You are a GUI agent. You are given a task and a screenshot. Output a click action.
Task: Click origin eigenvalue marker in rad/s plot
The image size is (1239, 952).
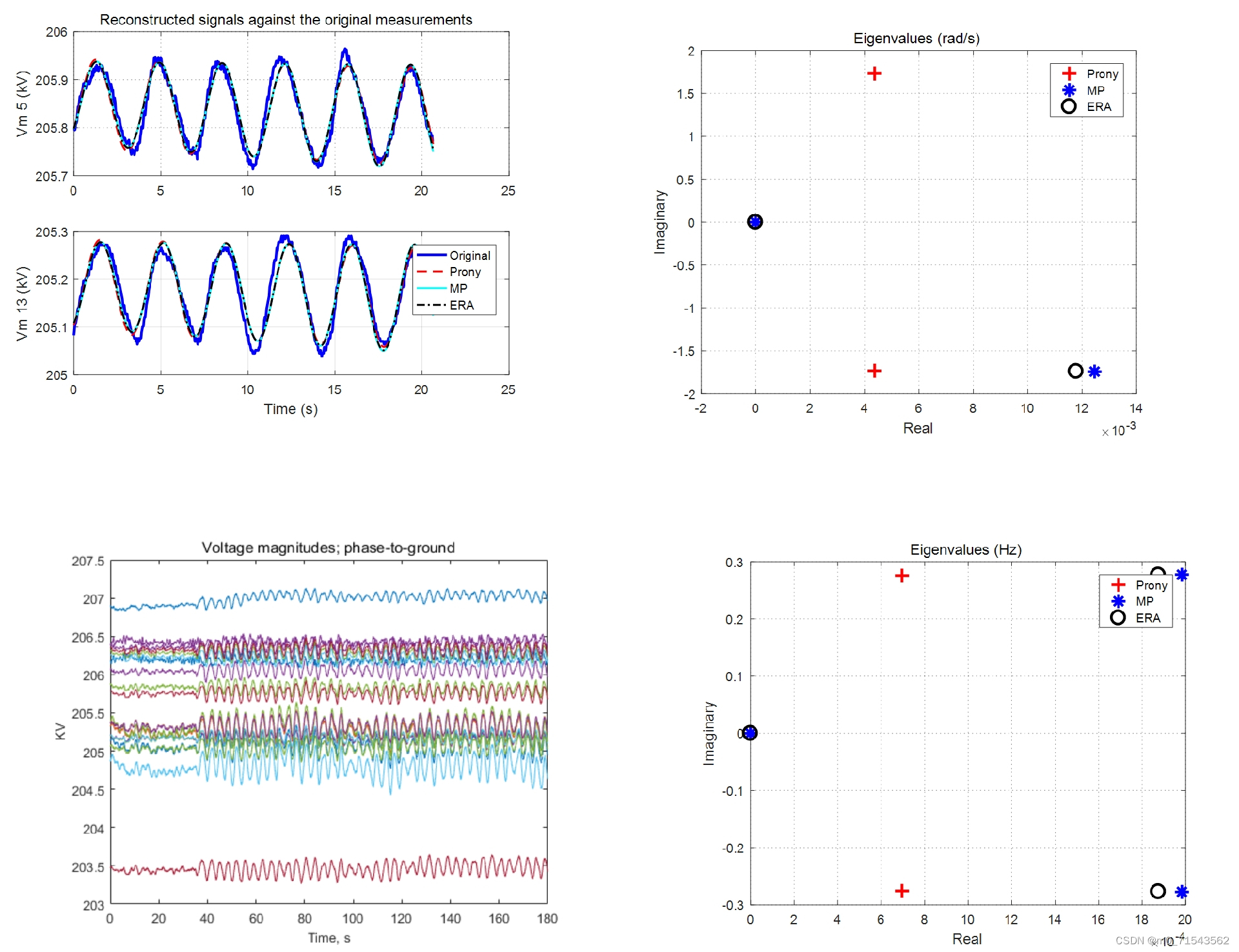coord(755,222)
